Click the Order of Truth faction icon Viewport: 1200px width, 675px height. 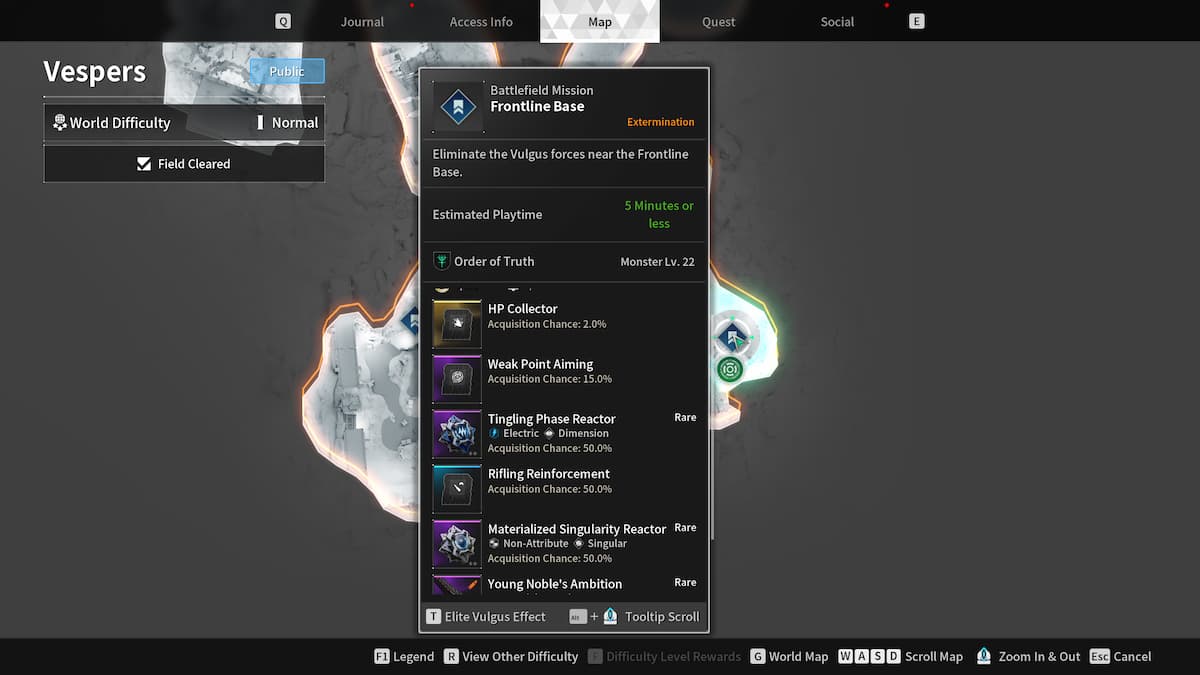point(441,261)
